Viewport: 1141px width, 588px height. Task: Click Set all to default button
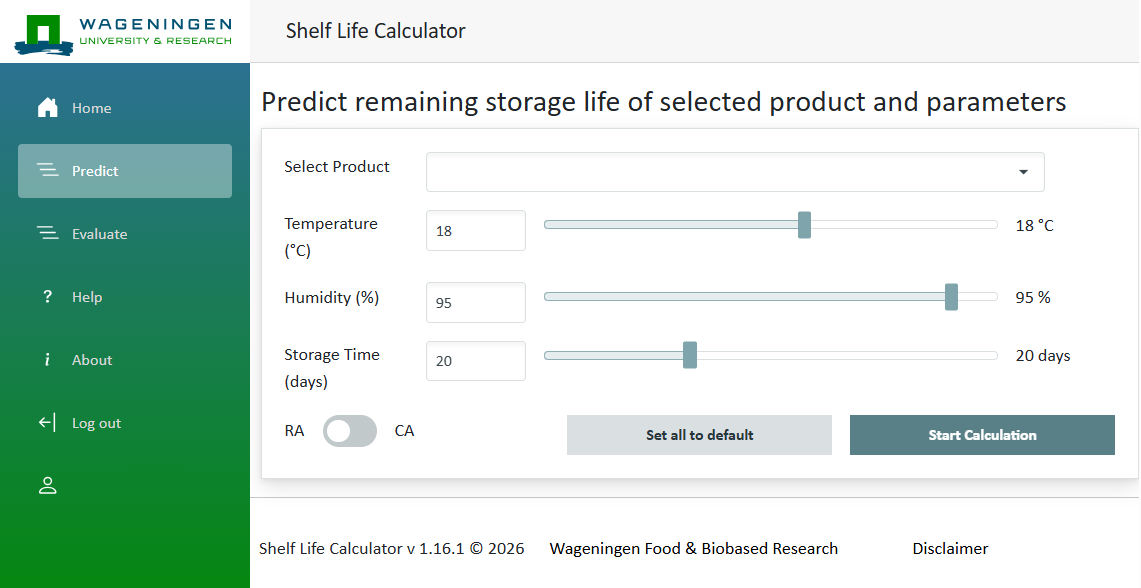[699, 435]
